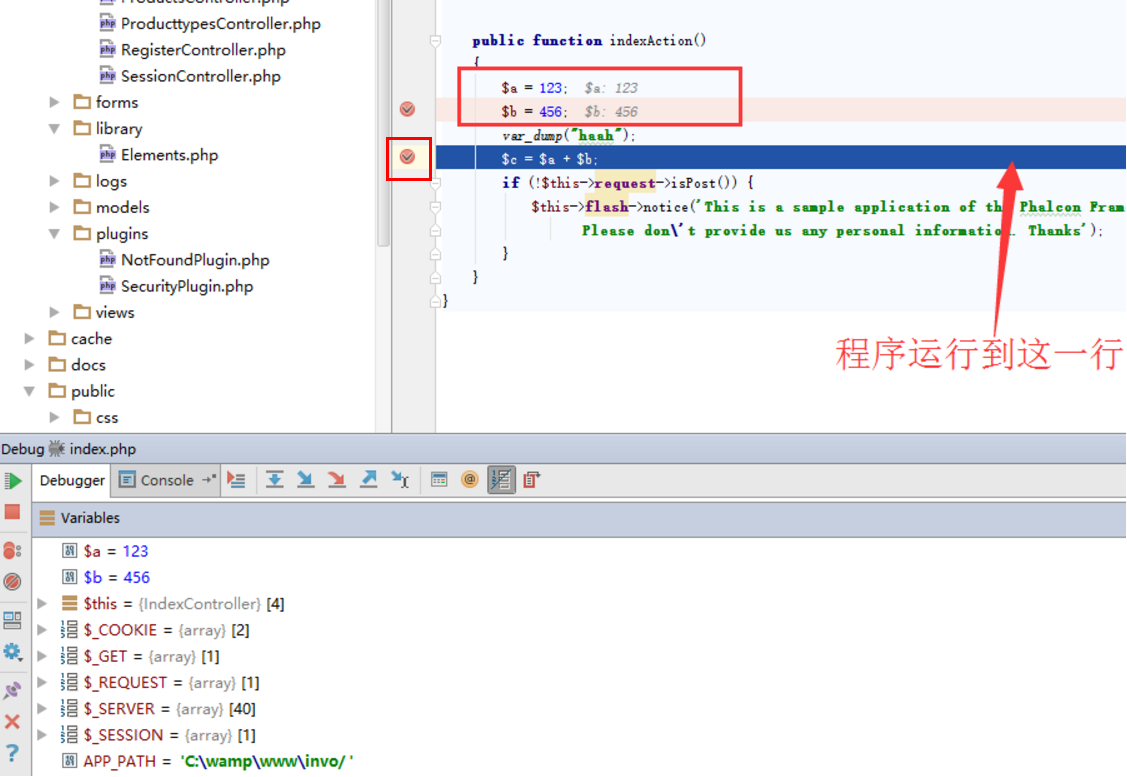Click the Step Over arrow icon
Screen dimensions: 1127x777
275,479
